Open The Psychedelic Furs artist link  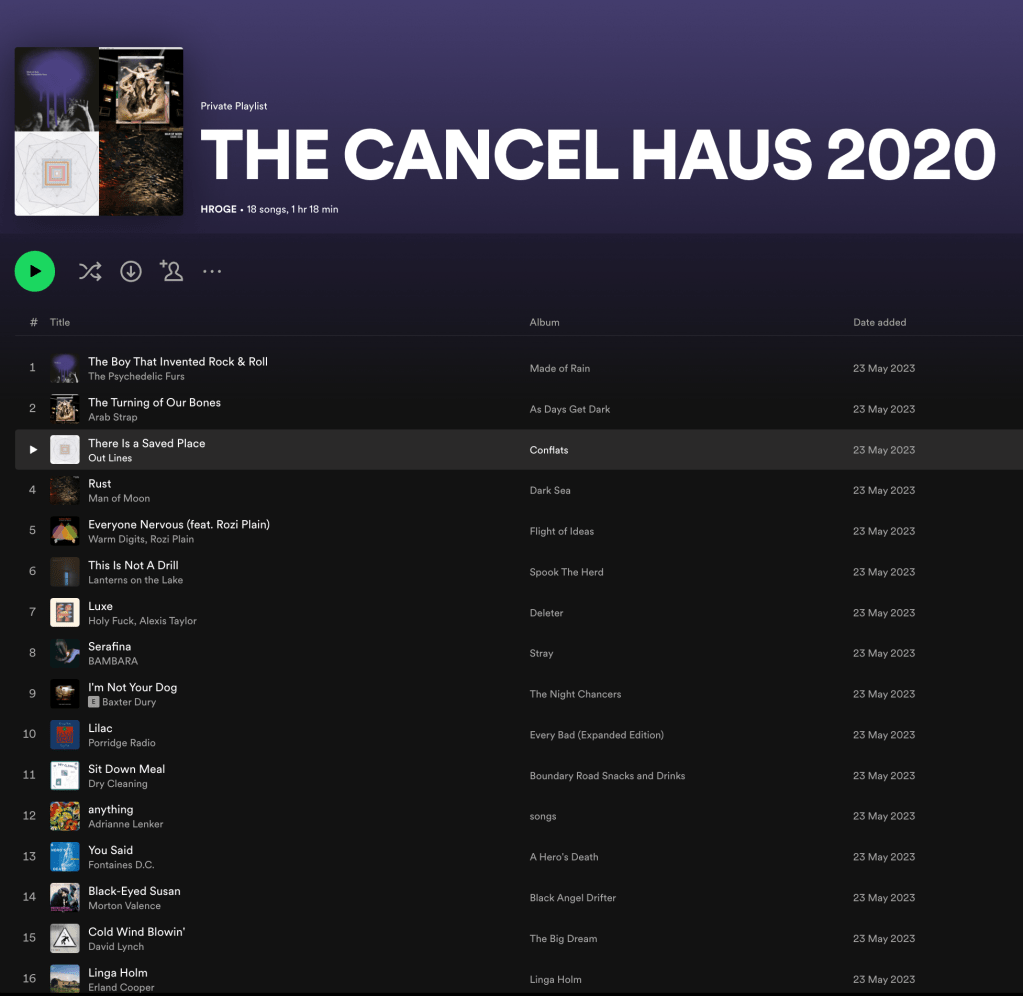click(x=136, y=377)
